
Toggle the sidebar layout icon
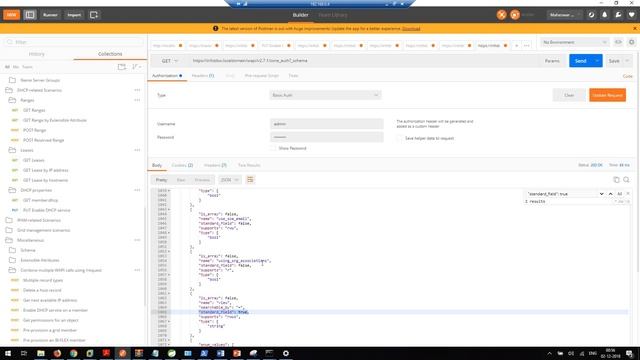[x=30, y=15]
